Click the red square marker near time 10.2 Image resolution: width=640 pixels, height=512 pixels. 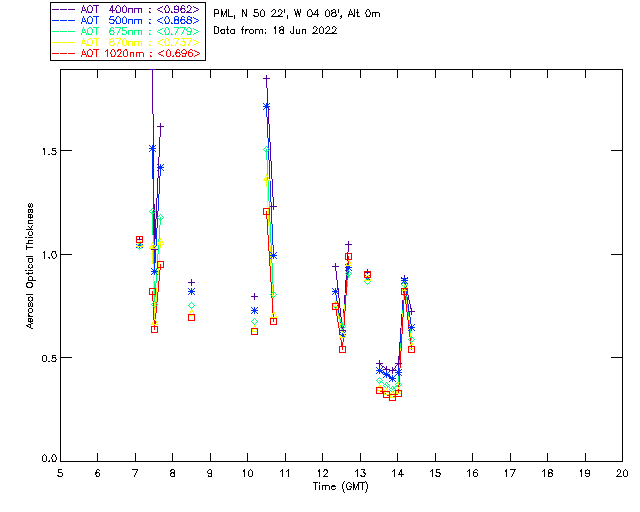254,331
